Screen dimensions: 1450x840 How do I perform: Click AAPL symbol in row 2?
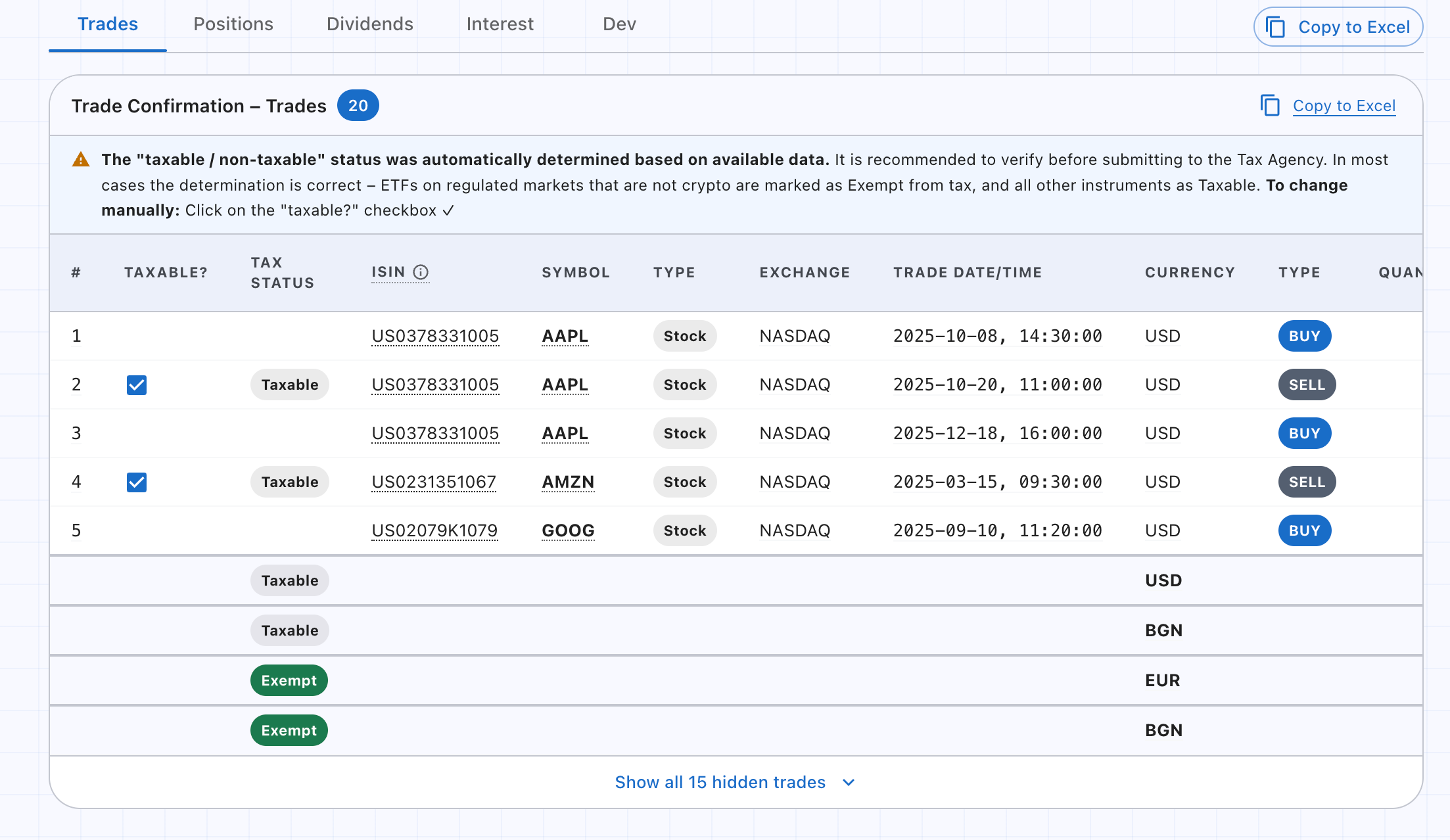pyautogui.click(x=565, y=385)
